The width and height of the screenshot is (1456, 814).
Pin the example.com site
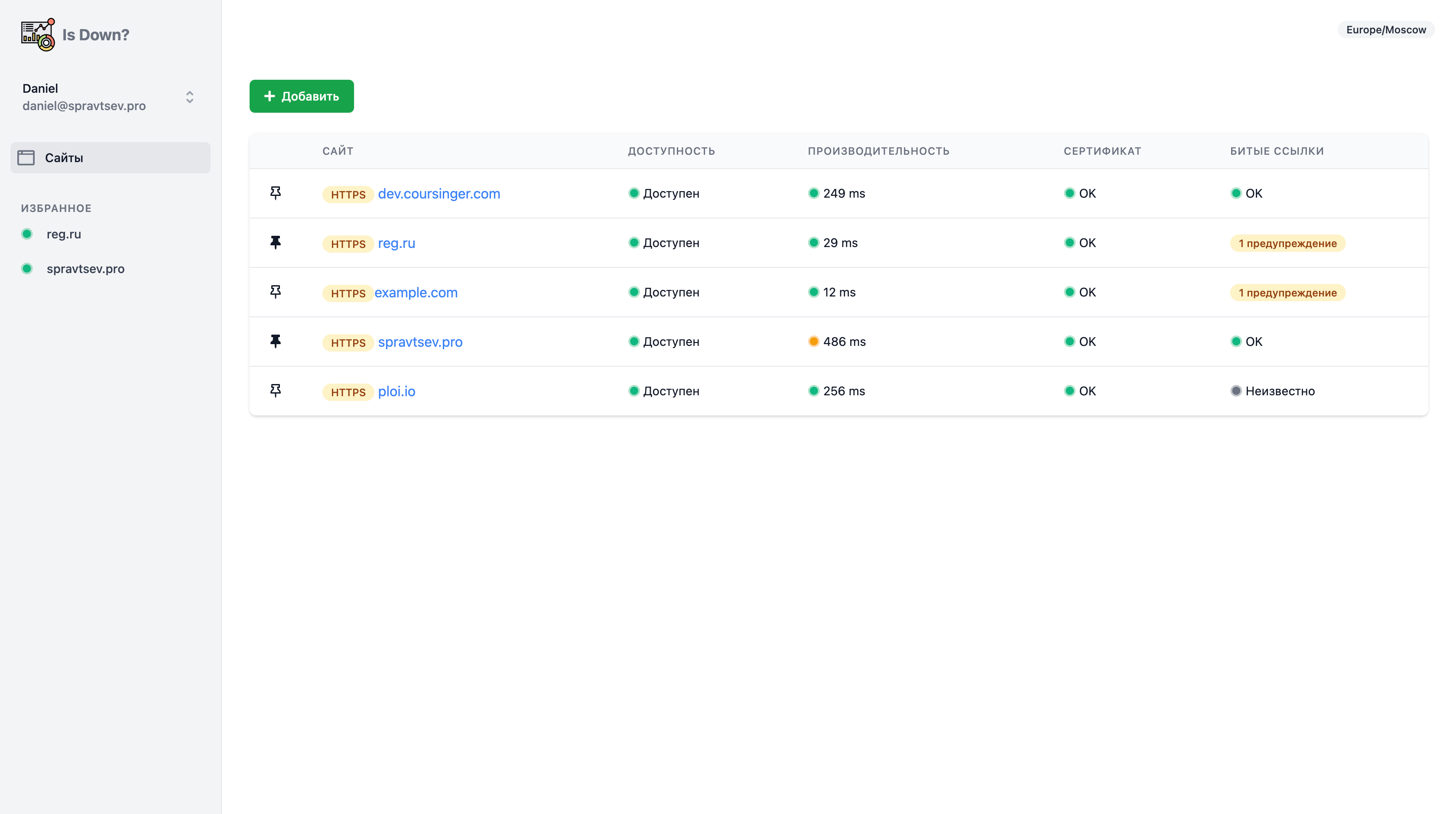click(x=275, y=292)
